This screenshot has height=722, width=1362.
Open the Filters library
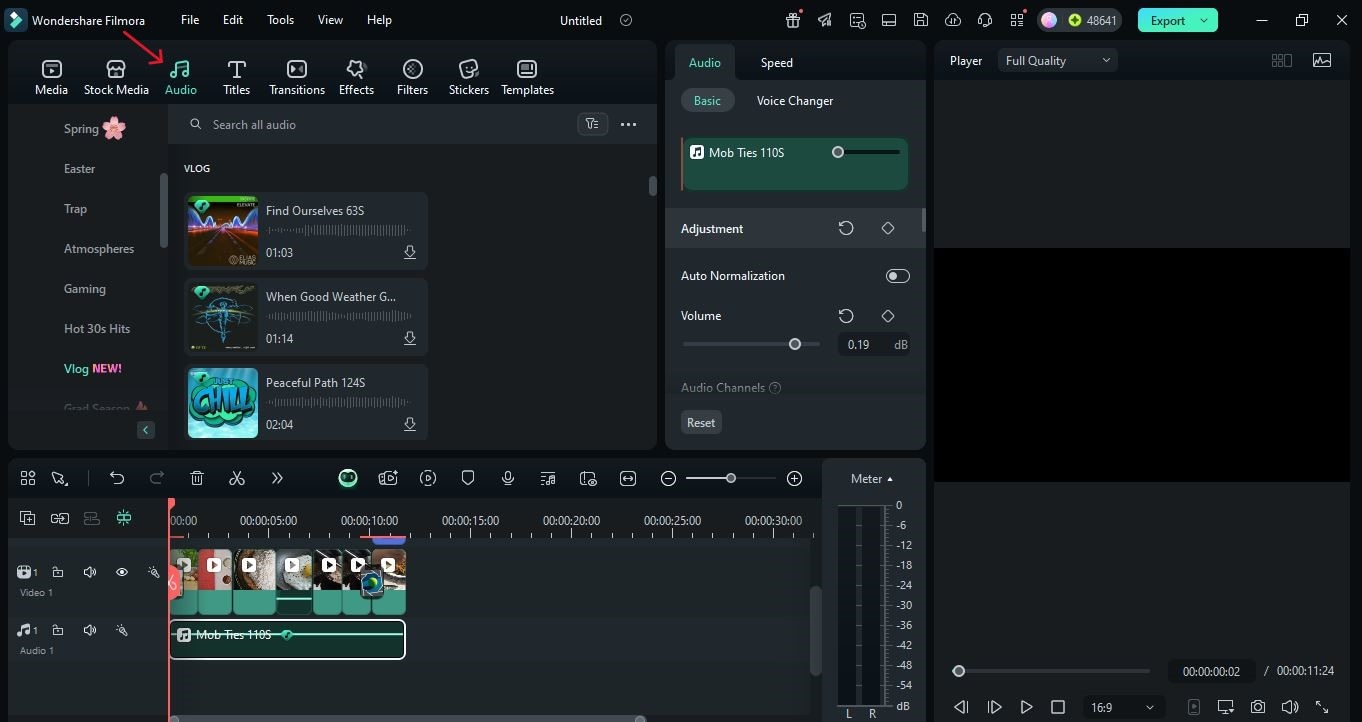(x=412, y=77)
